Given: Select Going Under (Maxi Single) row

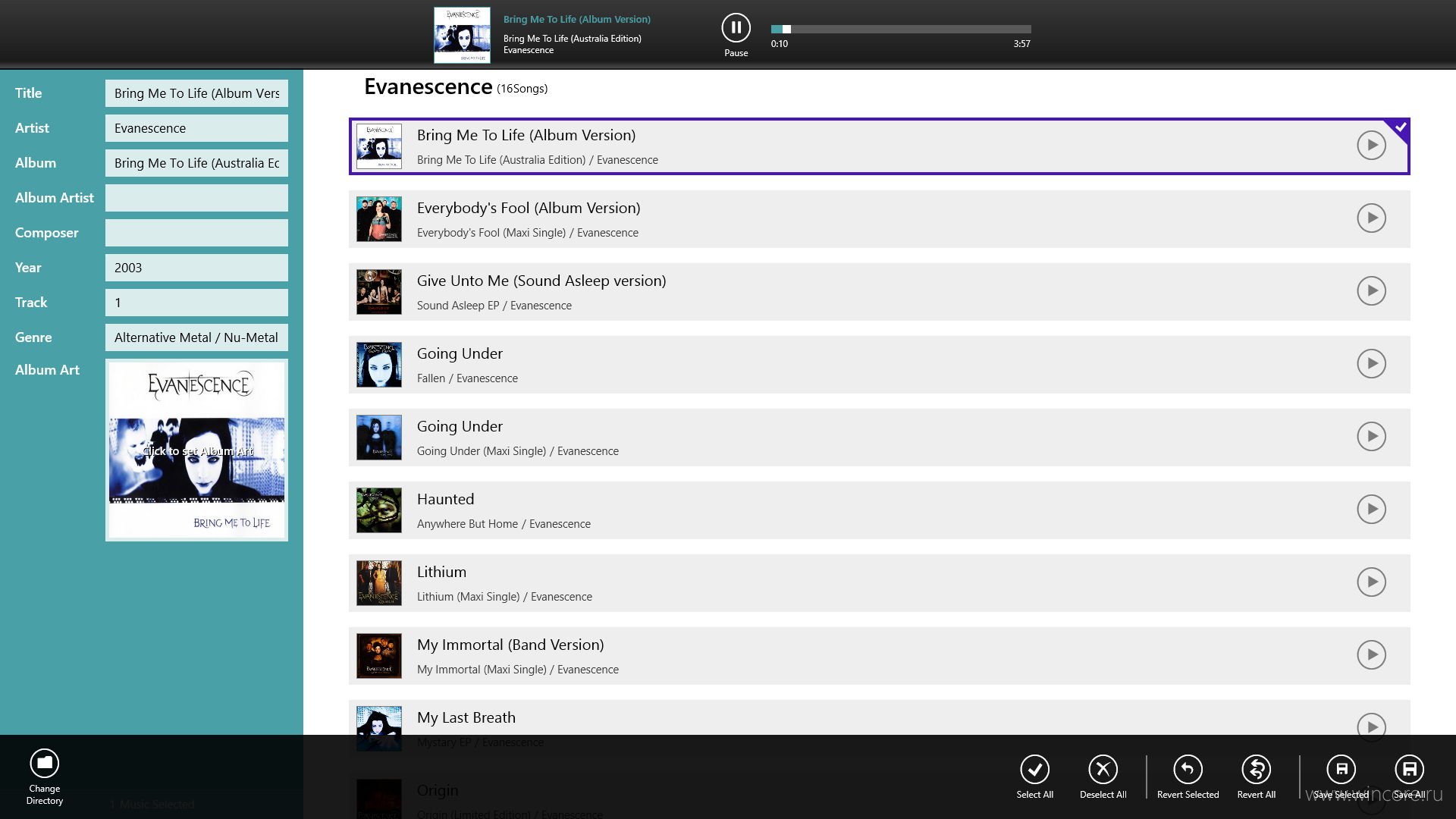Looking at the screenshot, I should click(x=879, y=438).
